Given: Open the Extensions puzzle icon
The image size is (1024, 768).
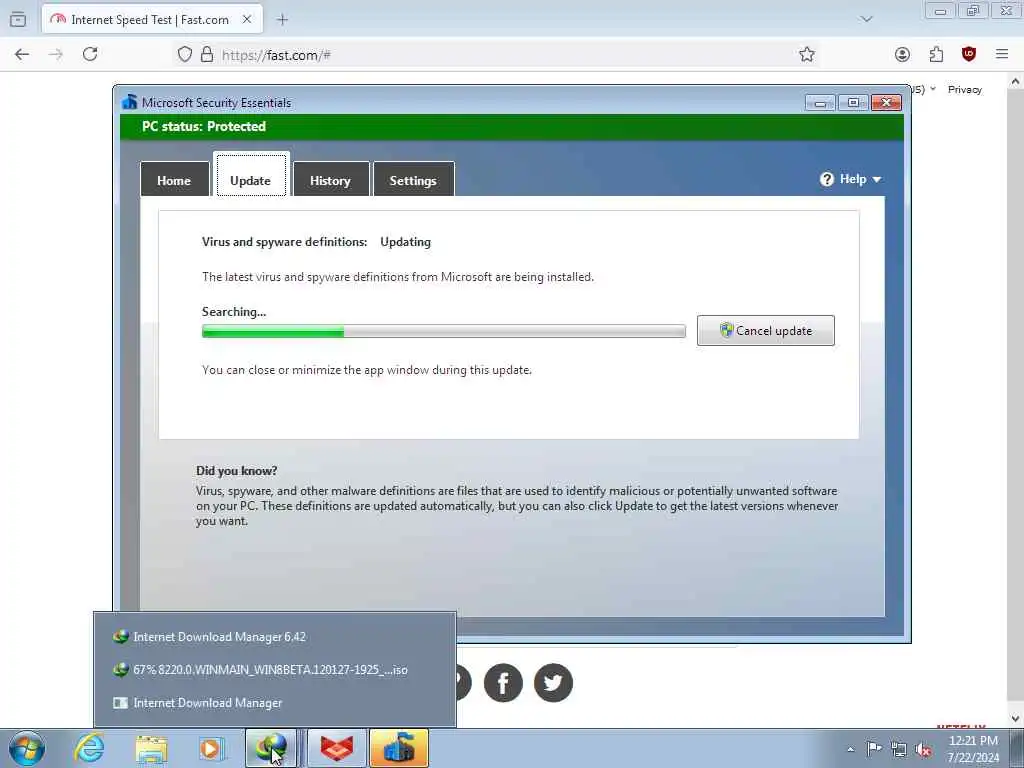Looking at the screenshot, I should (x=936, y=54).
